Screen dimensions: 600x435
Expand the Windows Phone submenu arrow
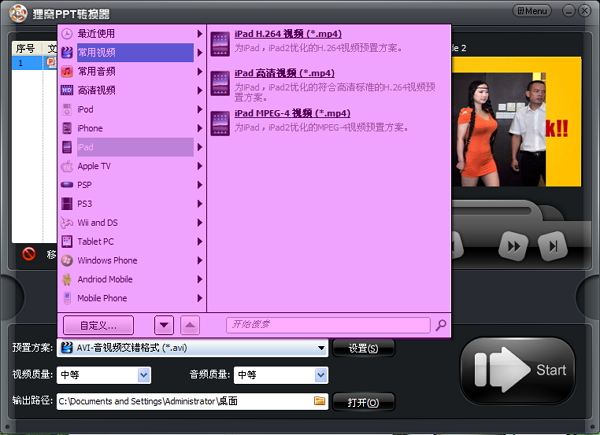click(199, 260)
